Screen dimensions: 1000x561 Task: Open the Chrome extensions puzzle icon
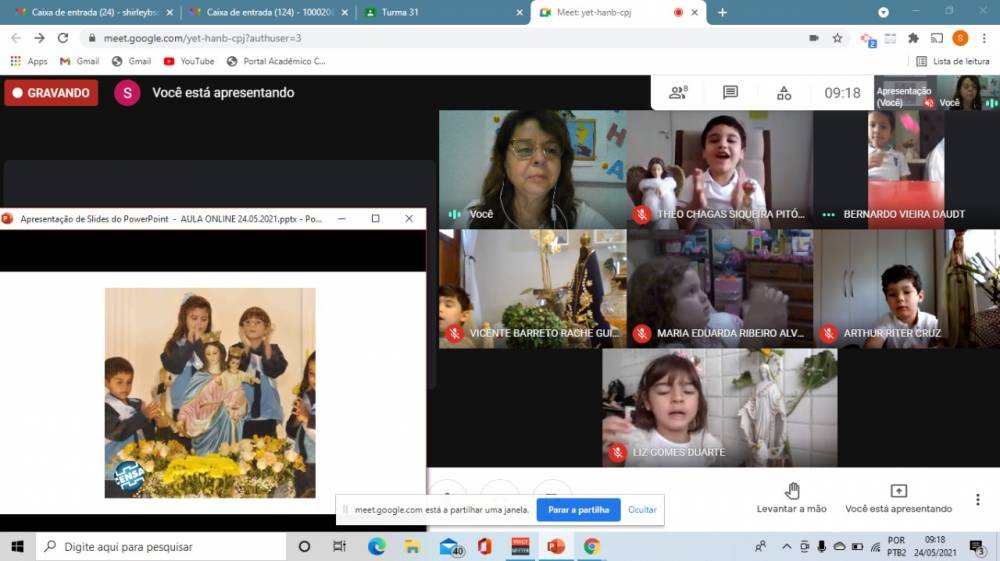coord(913,38)
